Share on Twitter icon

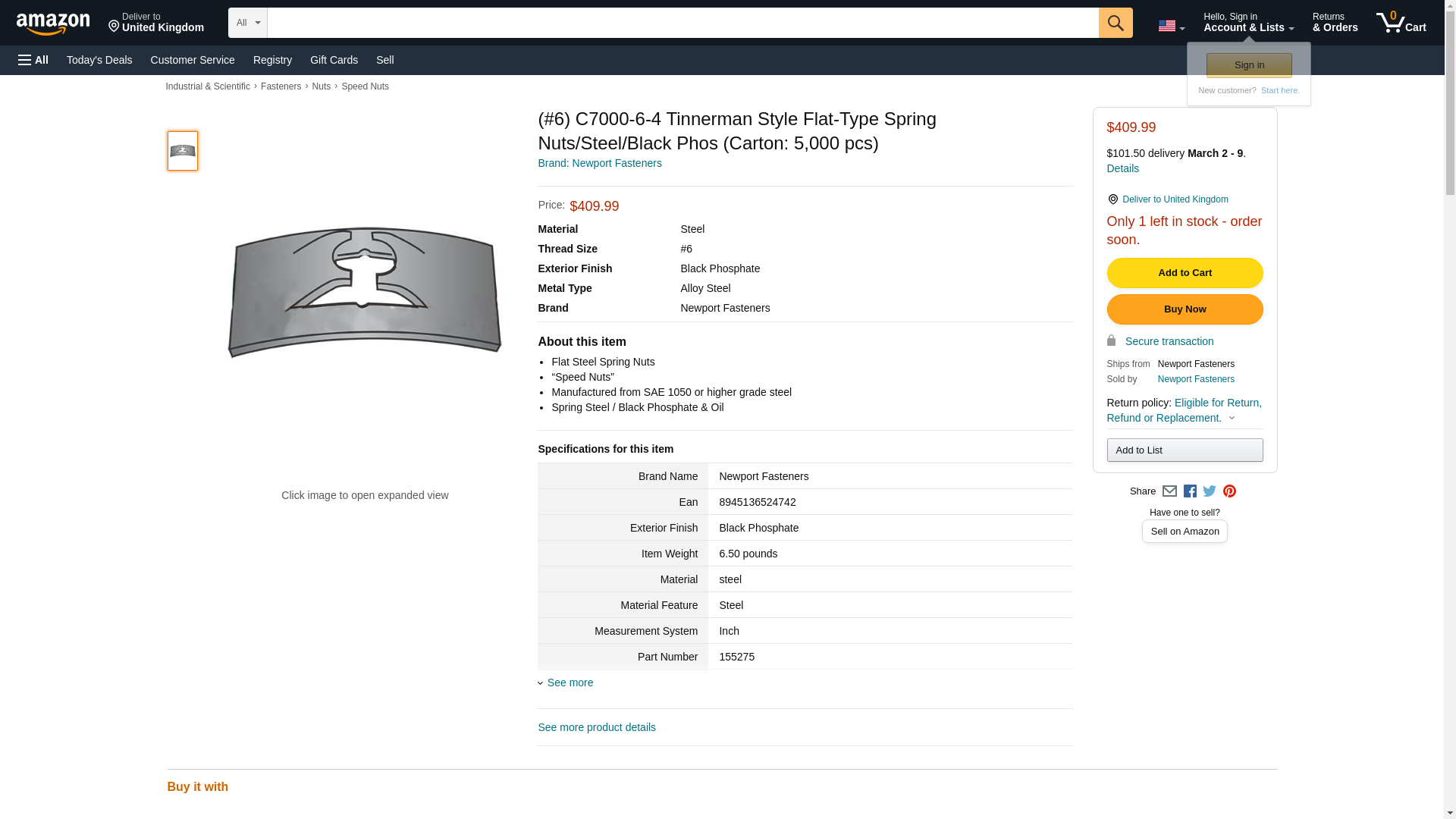pos(1210,491)
